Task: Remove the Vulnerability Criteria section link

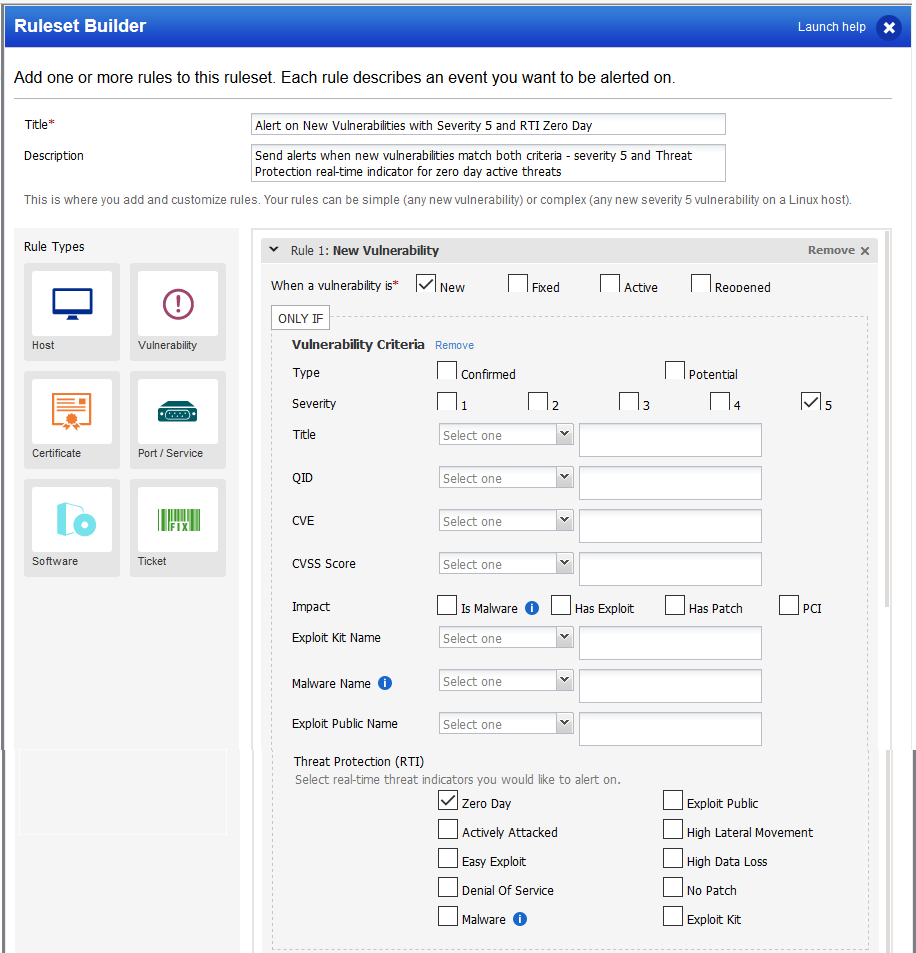Action: 454,345
